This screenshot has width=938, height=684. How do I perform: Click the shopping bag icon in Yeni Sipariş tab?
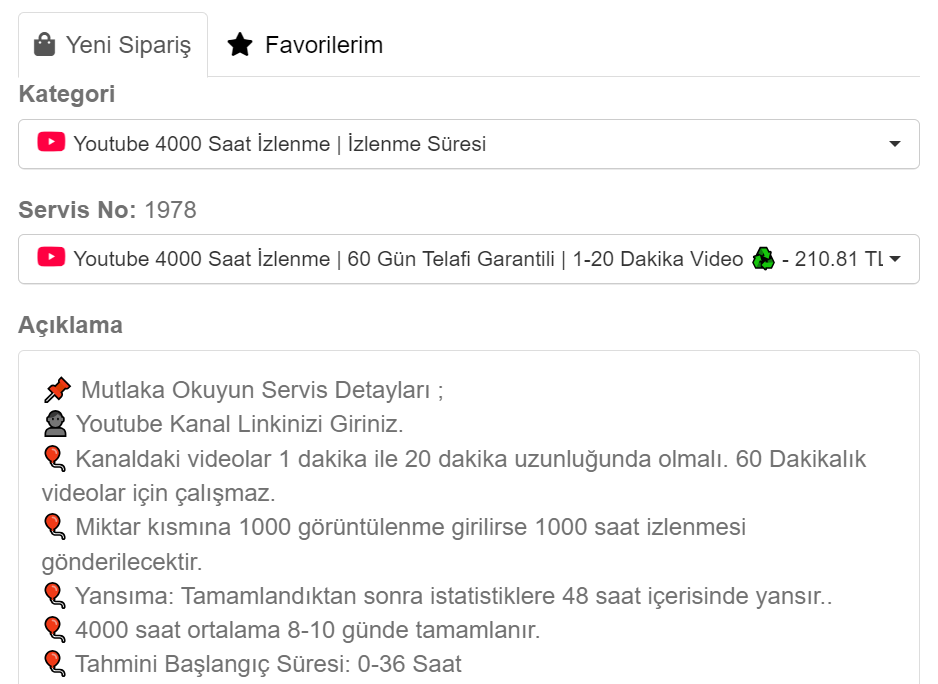[44, 45]
